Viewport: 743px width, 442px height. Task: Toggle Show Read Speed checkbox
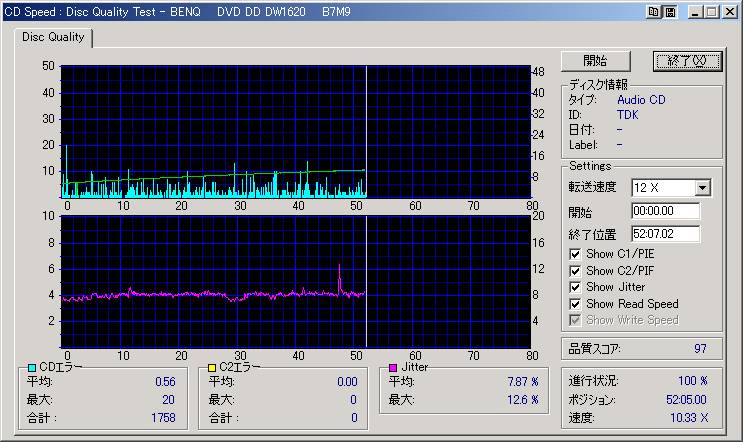pos(575,304)
